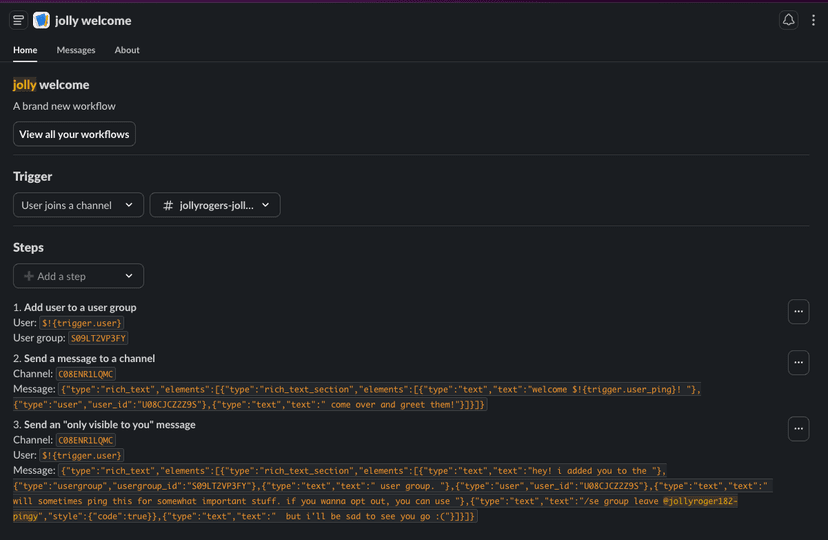
Task: Click the plus icon in Add a step
Action: pyautogui.click(x=29, y=276)
